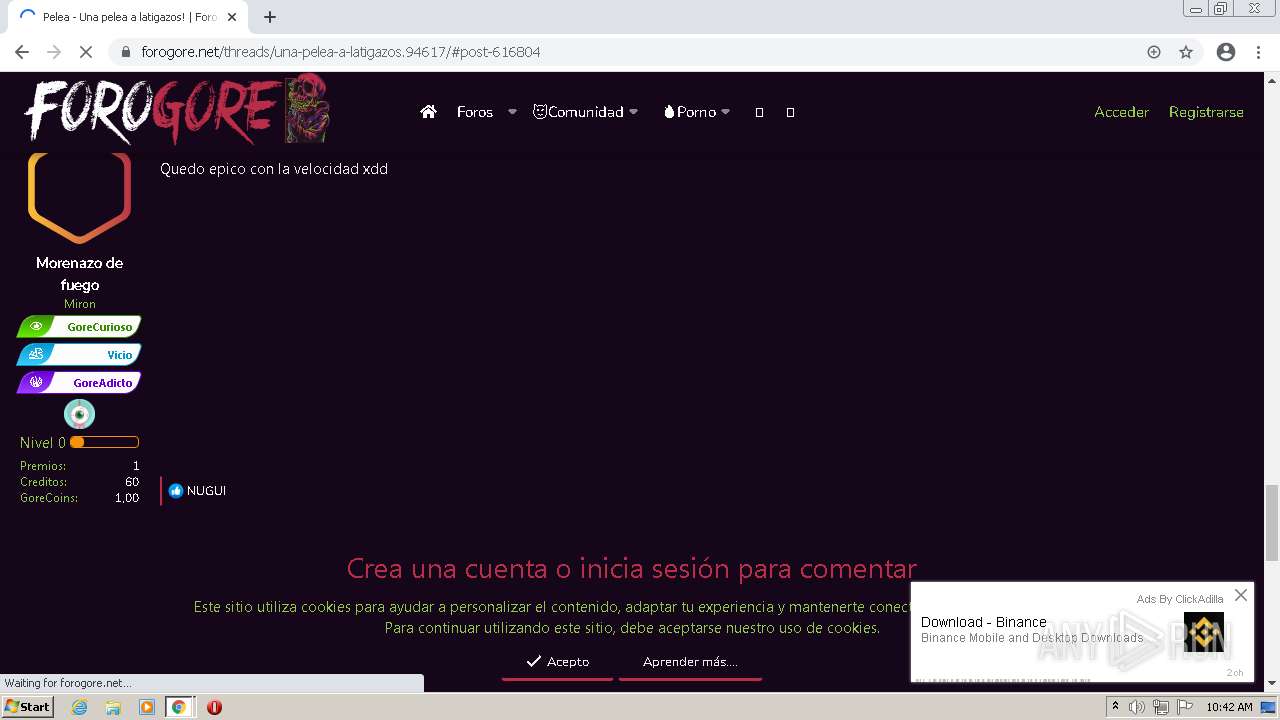This screenshot has width=1280, height=720.
Task: Open the Windows Start menu
Action: click(28, 707)
